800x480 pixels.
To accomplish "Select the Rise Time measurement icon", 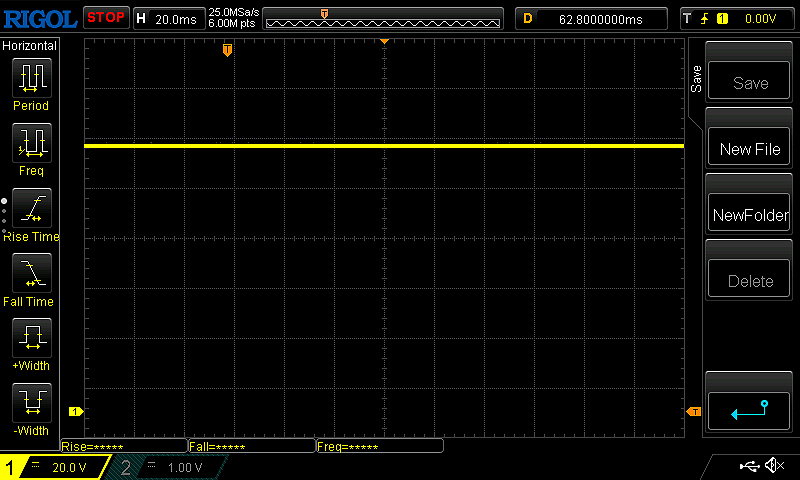I will click(x=32, y=208).
